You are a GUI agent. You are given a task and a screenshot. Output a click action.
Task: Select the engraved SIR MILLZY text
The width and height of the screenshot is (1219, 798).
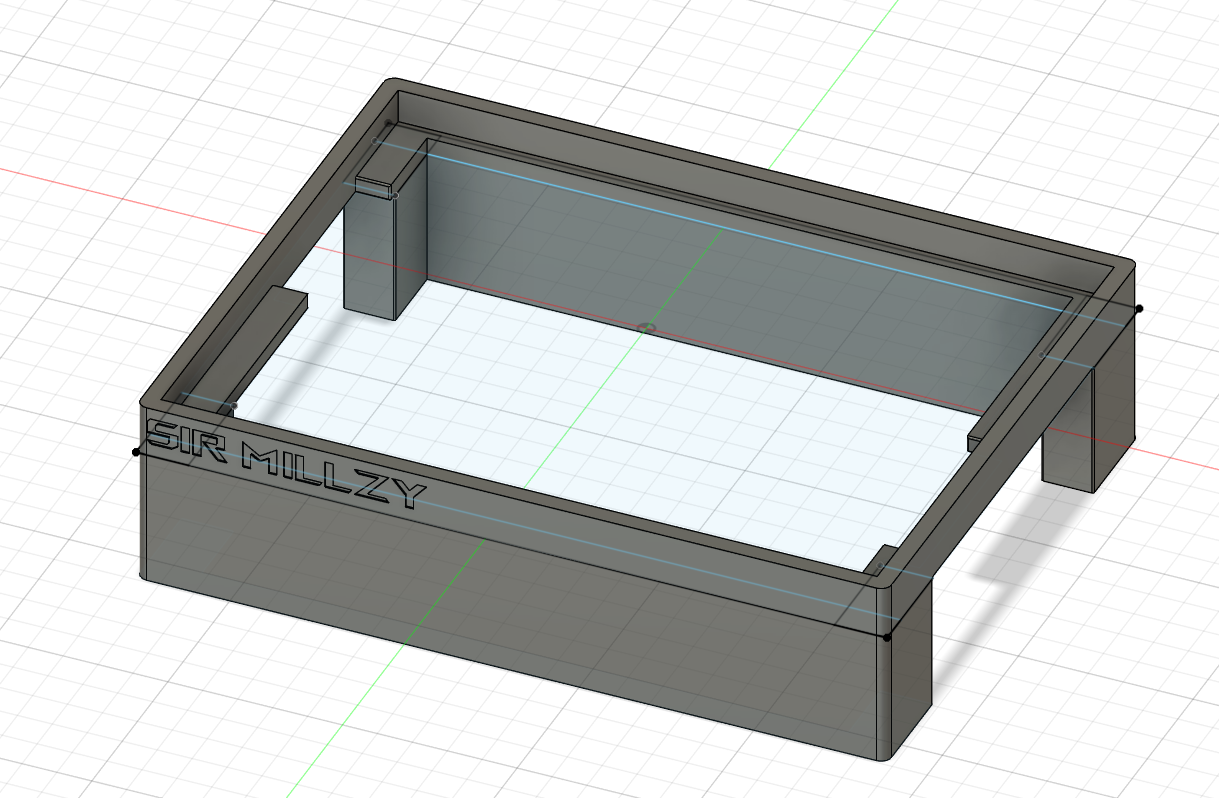click(287, 466)
